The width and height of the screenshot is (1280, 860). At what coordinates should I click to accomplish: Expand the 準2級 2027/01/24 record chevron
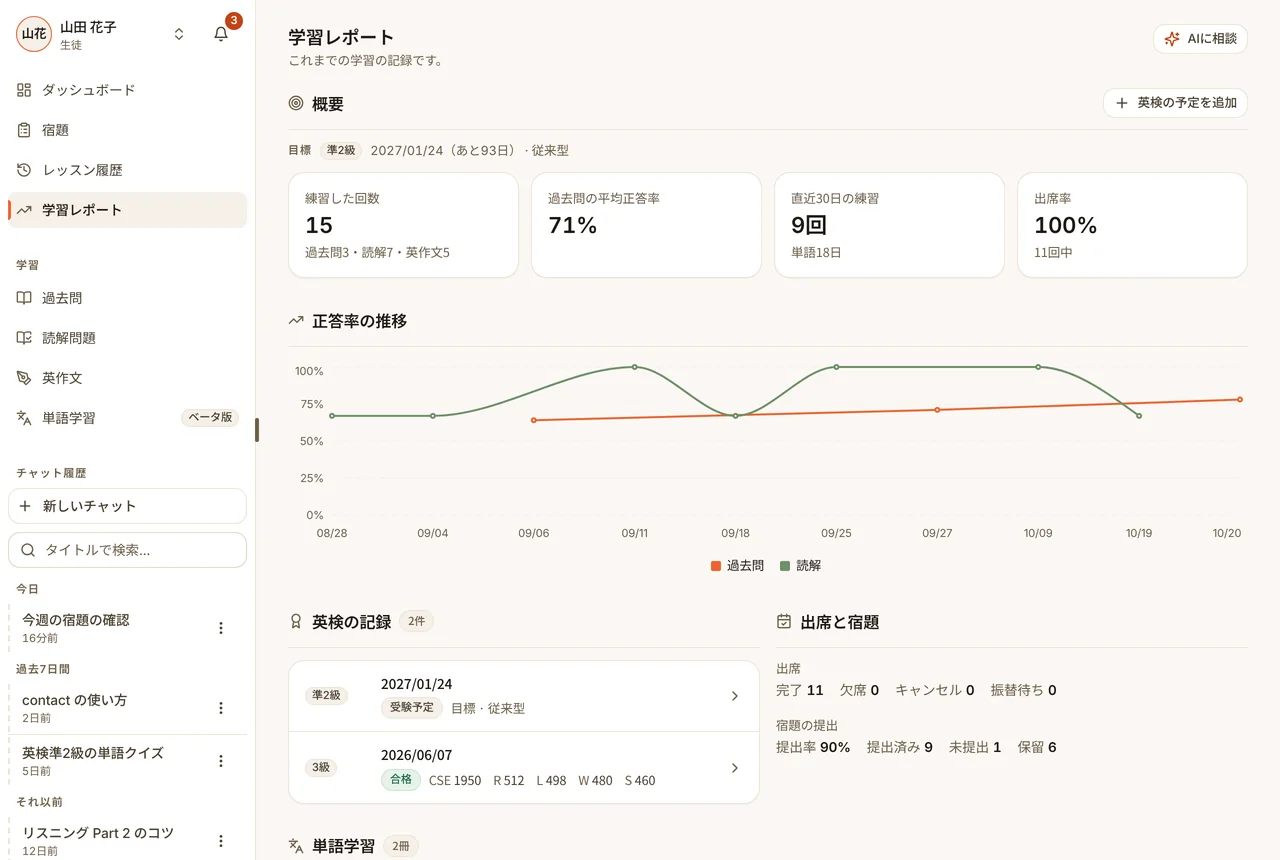pos(735,696)
